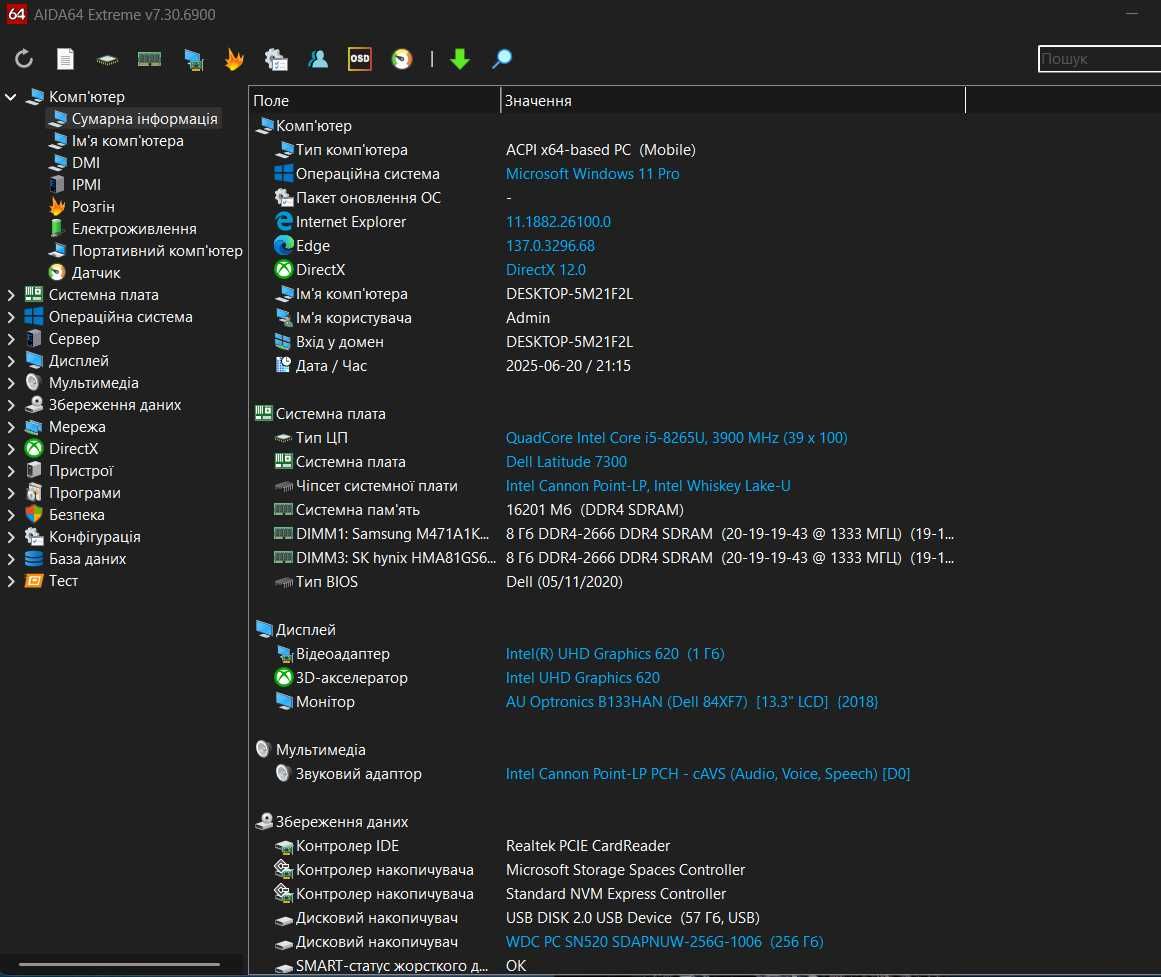The image size is (1161, 977).
Task: Select the Дата / Час row
Action: point(607,366)
